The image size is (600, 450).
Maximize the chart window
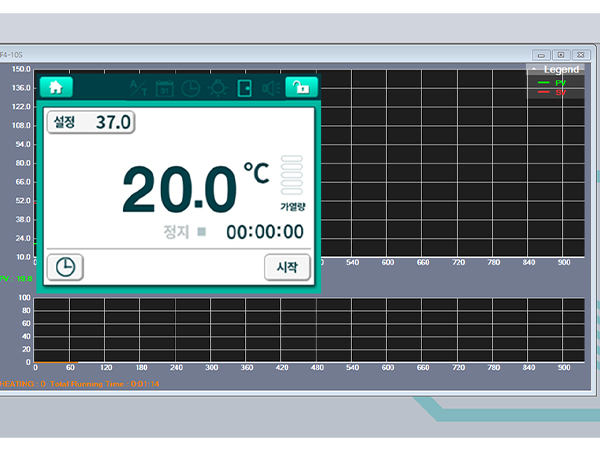(x=560, y=55)
